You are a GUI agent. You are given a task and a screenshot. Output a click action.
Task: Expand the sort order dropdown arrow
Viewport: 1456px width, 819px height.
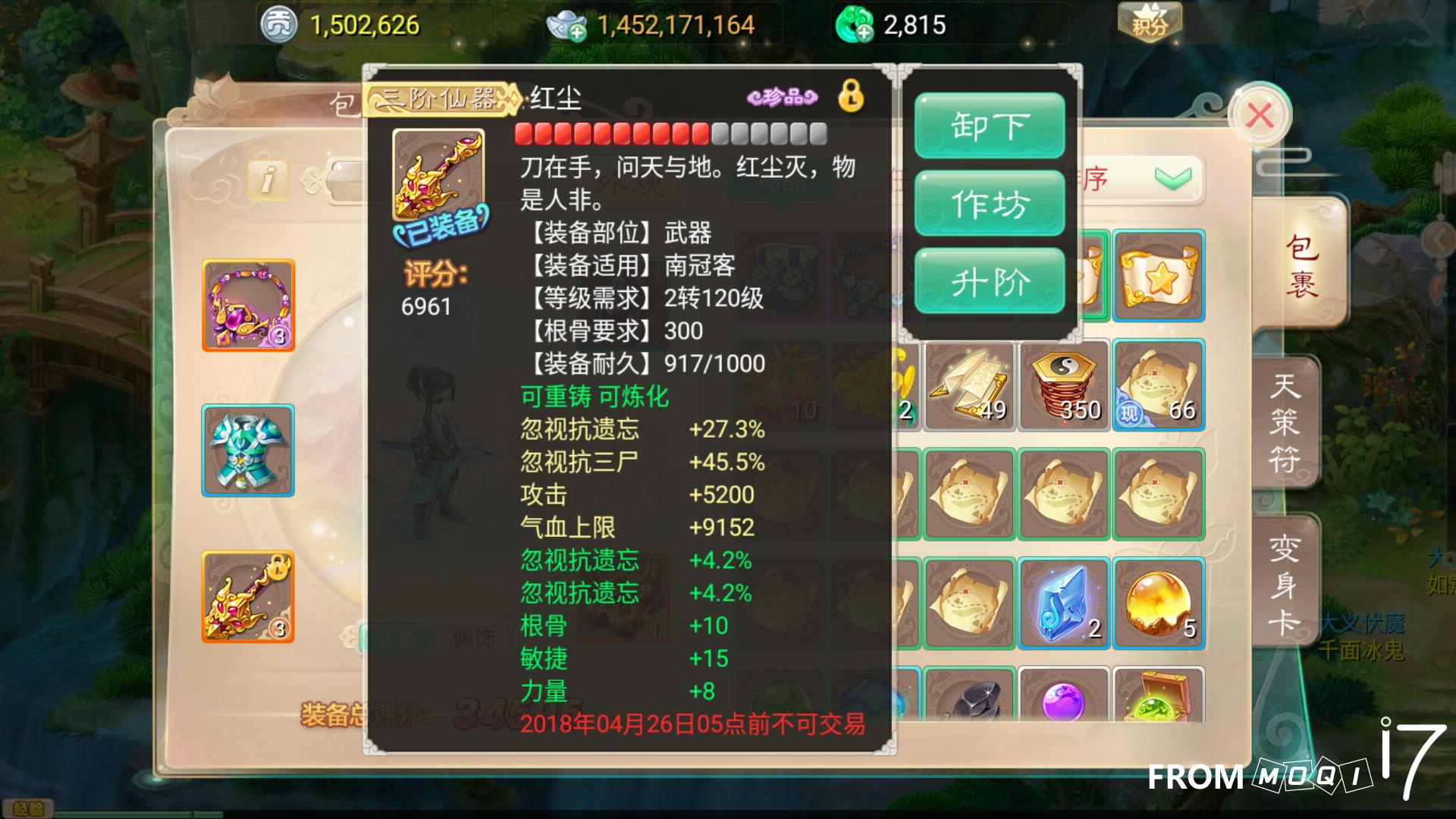1172,179
